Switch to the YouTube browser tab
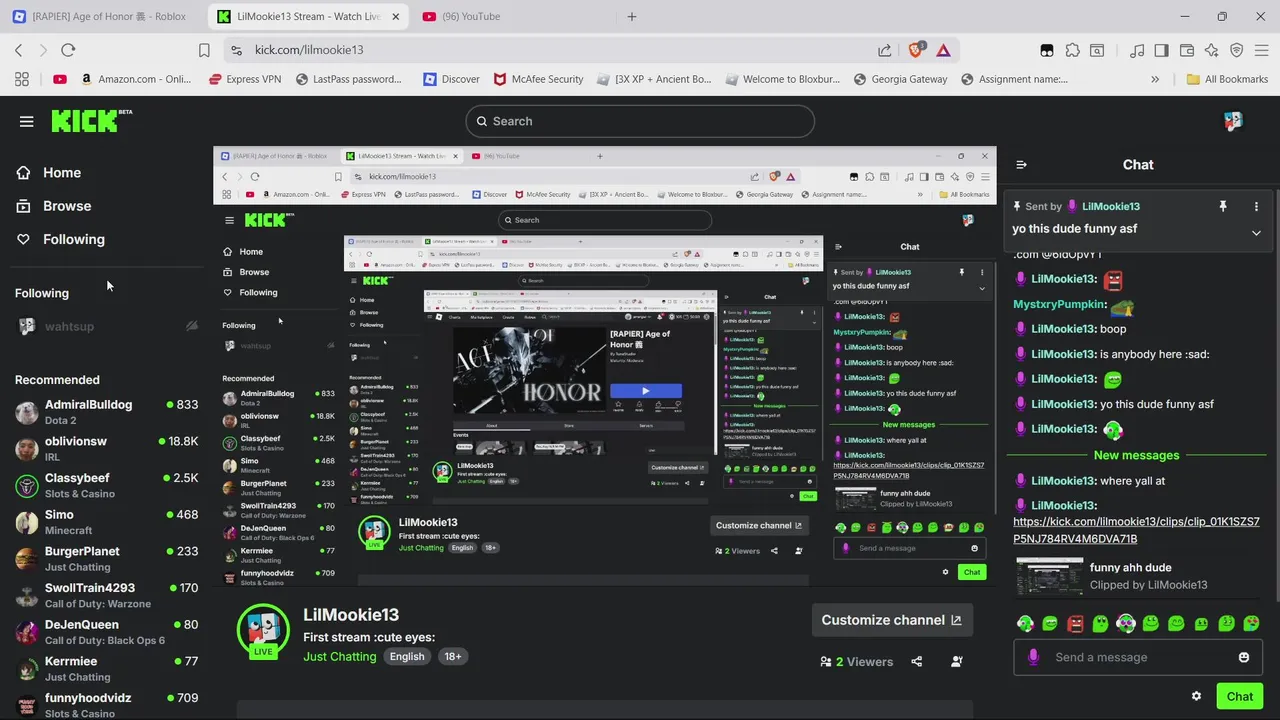The image size is (1280, 720). (472, 16)
